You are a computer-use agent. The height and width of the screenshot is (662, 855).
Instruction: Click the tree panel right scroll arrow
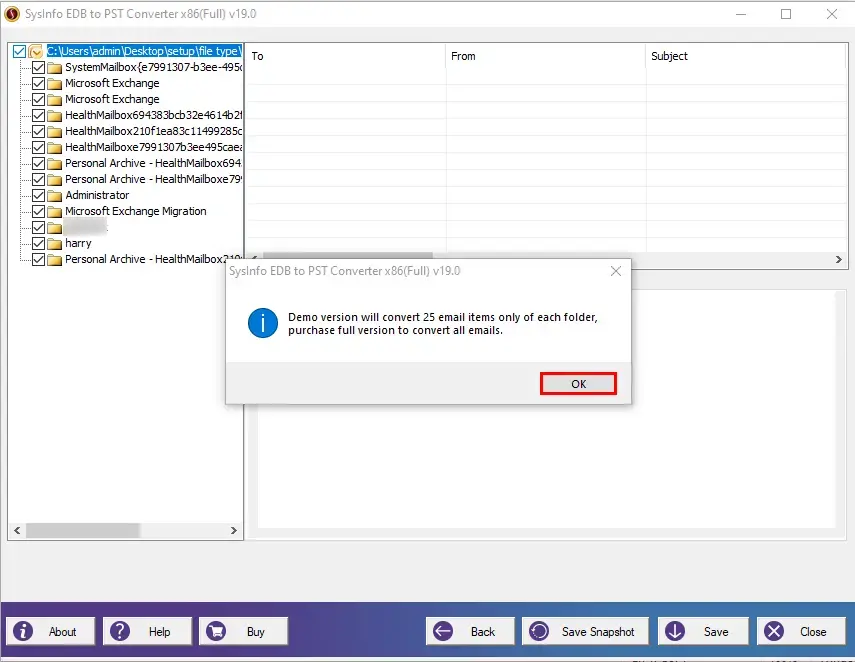234,531
